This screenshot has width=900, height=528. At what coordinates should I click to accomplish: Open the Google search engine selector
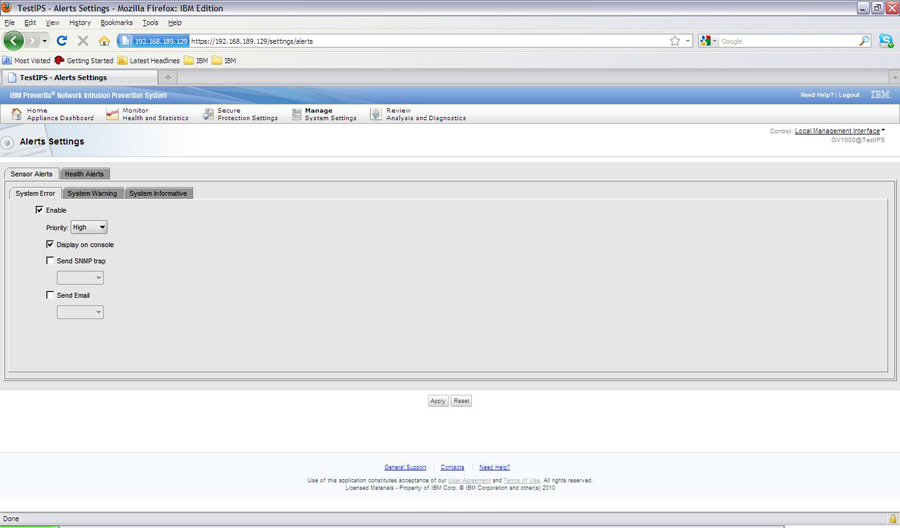(708, 41)
